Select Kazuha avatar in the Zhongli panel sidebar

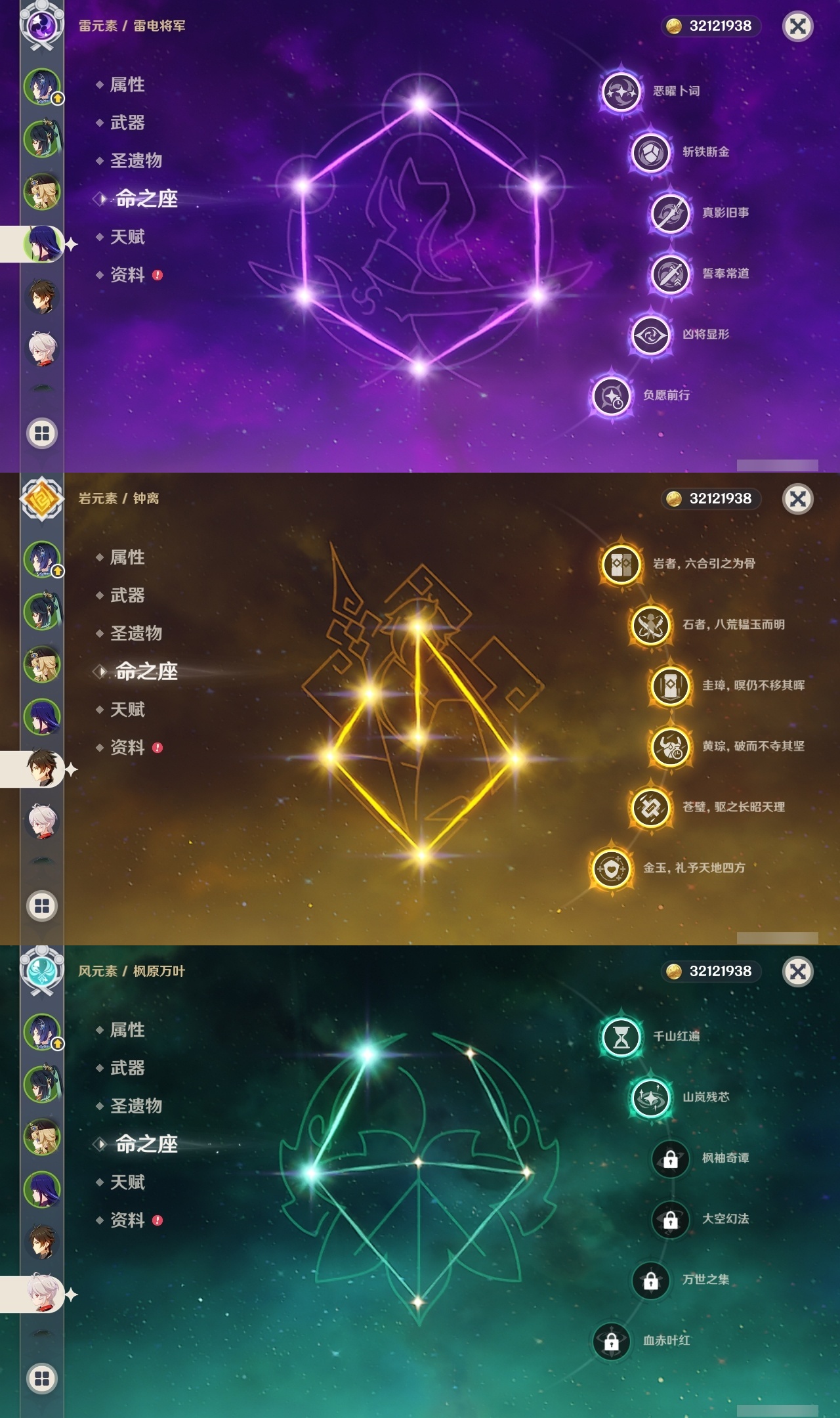pyautogui.click(x=42, y=821)
